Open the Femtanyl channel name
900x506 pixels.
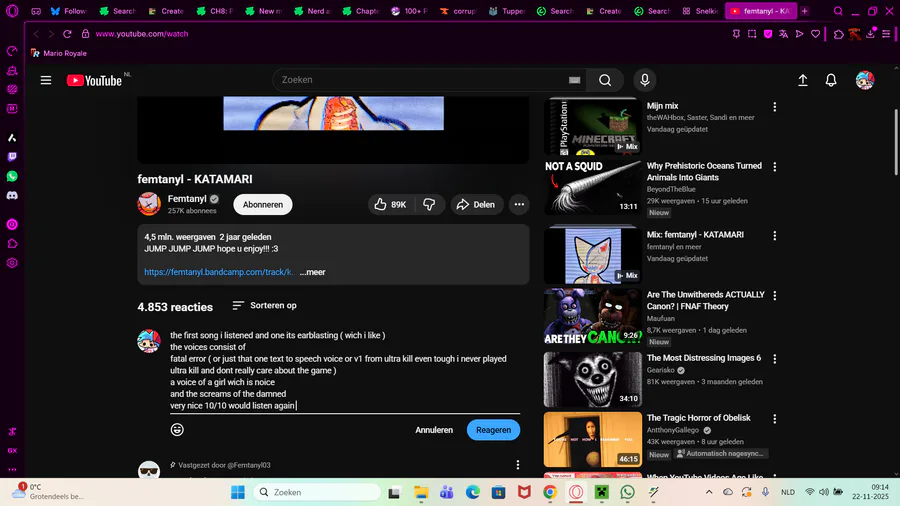pyautogui.click(x=187, y=198)
